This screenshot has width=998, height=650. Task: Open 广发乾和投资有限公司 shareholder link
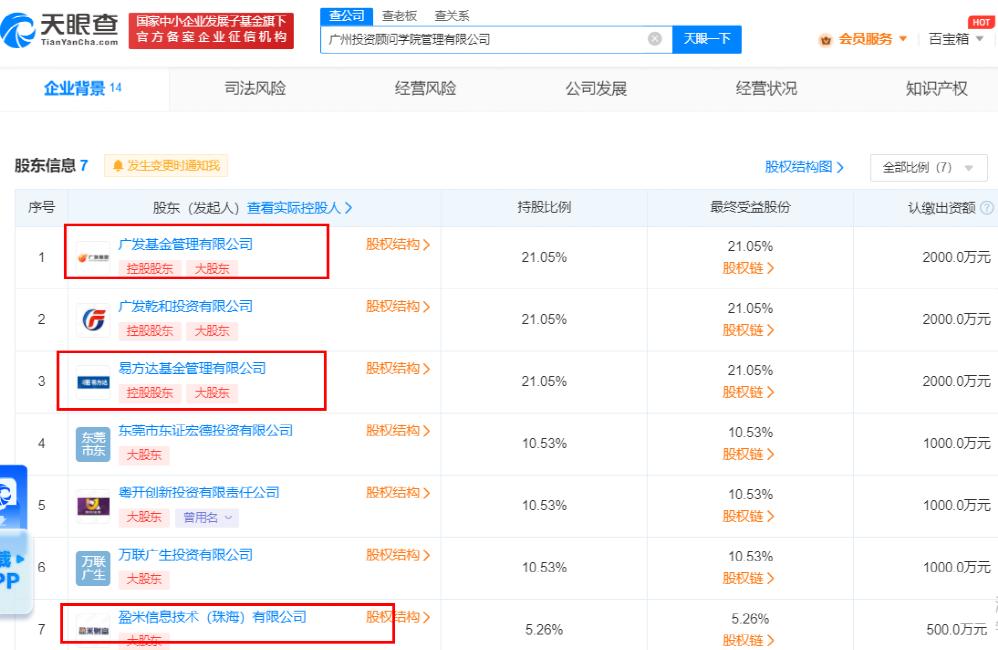pyautogui.click(x=185, y=306)
